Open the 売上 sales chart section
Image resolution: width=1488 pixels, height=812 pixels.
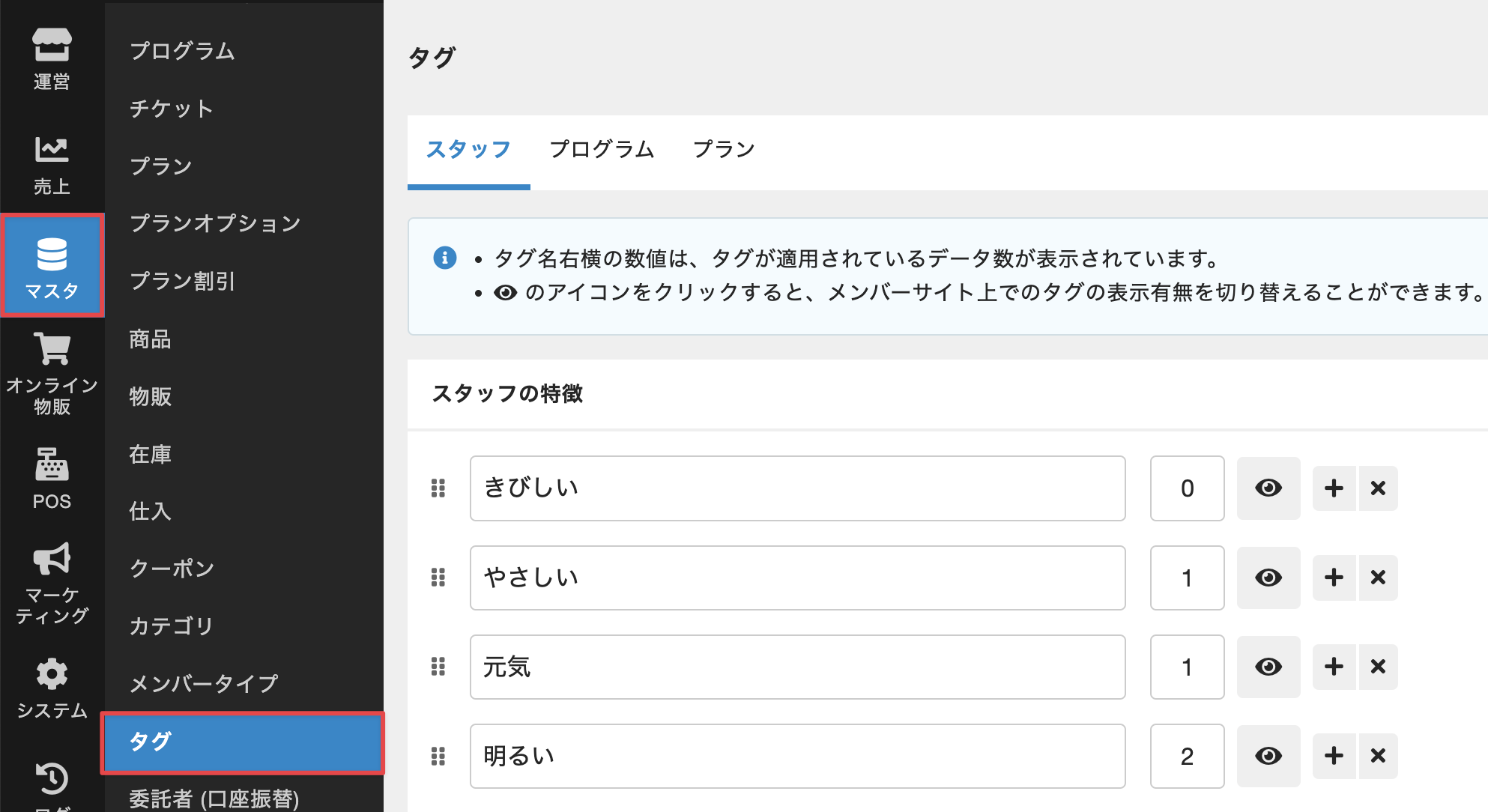[x=52, y=163]
